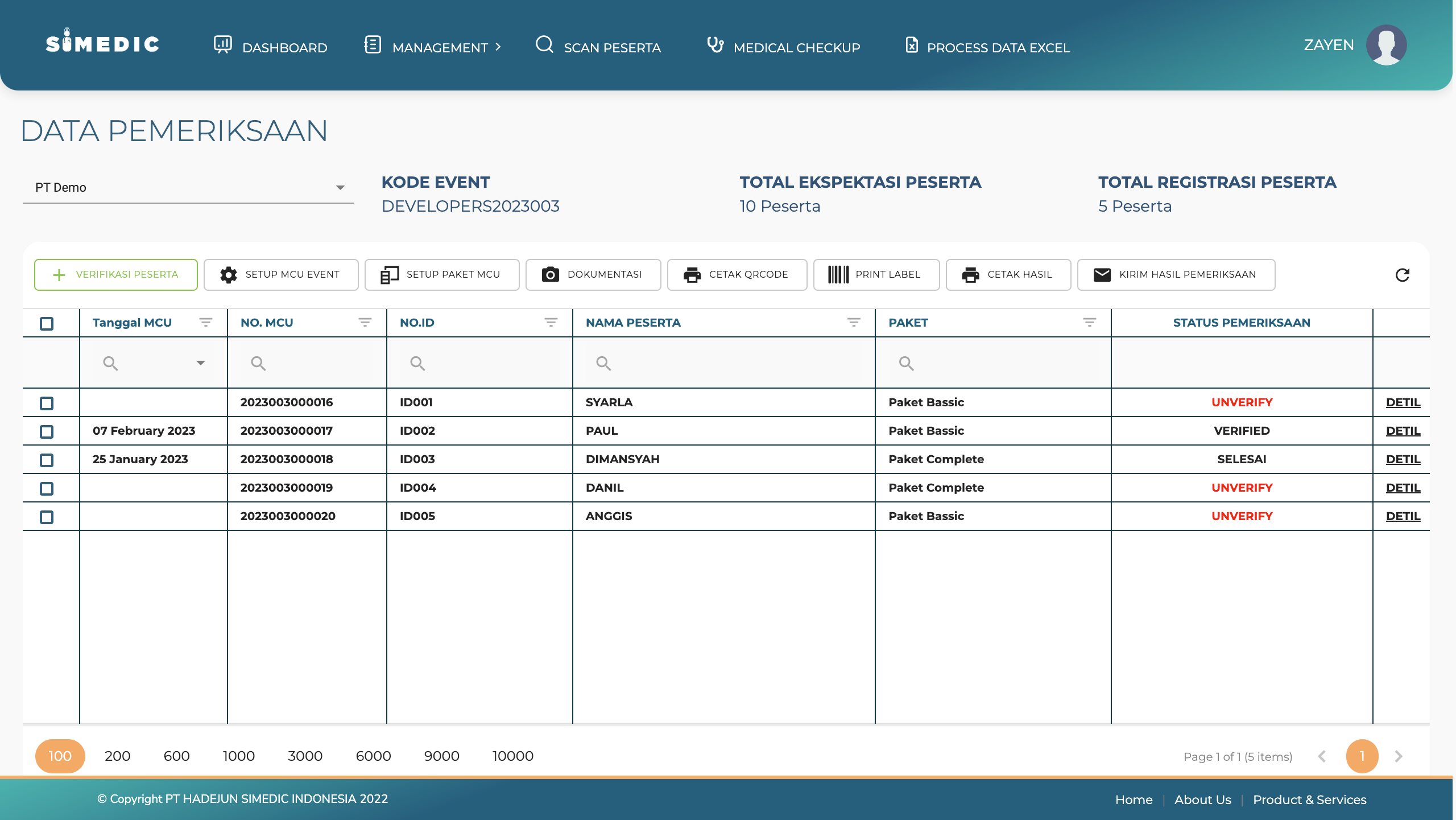This screenshot has height=820, width=1456.
Task: Check the row checkbox for SYARLA
Action: point(47,403)
